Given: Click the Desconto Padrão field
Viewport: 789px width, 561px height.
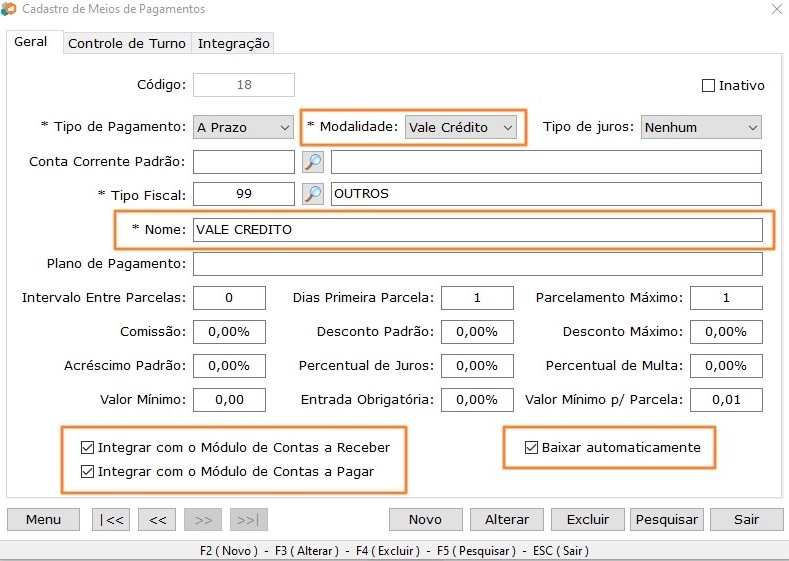Looking at the screenshot, I should [x=478, y=332].
